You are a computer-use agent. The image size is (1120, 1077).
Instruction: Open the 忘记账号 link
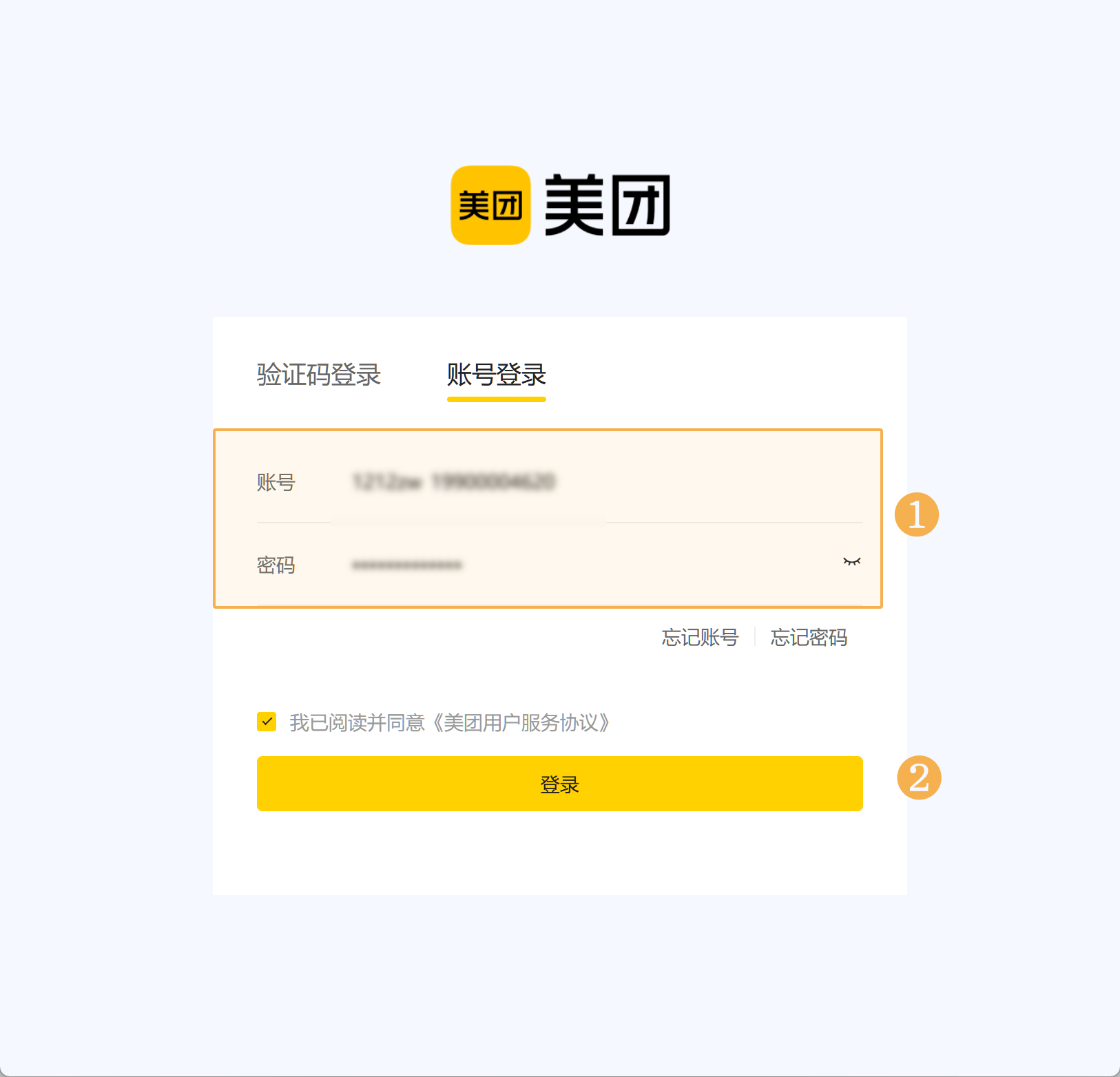tap(700, 637)
